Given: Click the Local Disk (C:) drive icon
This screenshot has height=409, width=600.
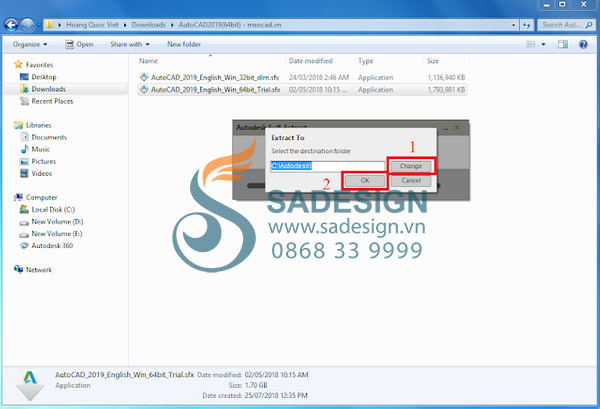Looking at the screenshot, I should [x=24, y=209].
